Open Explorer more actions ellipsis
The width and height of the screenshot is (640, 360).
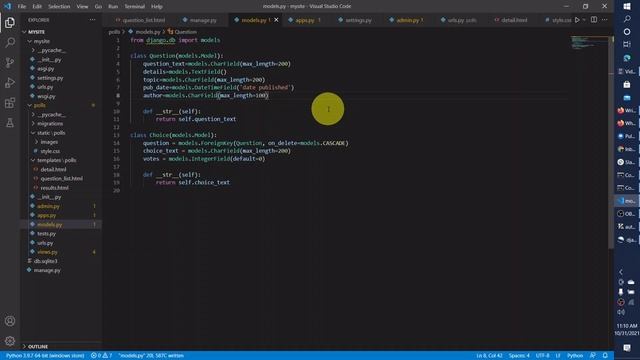coord(93,20)
